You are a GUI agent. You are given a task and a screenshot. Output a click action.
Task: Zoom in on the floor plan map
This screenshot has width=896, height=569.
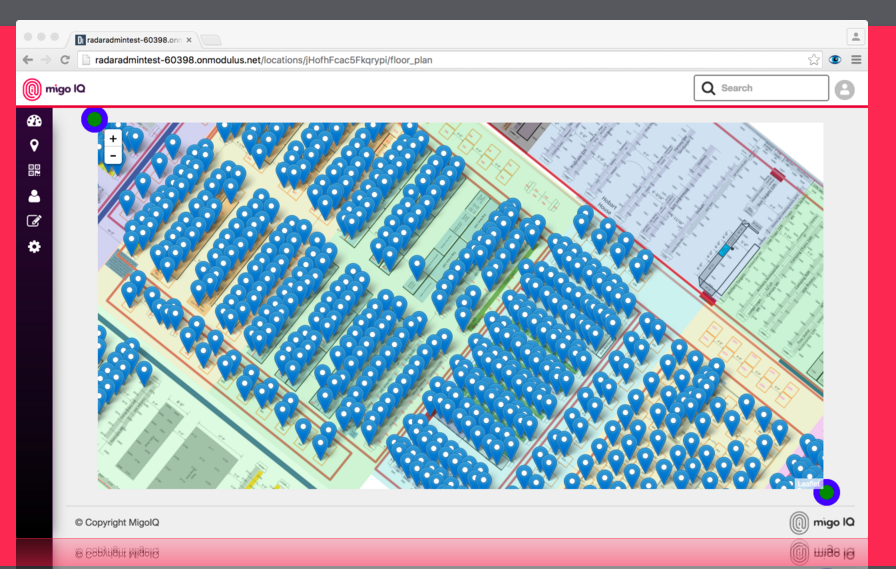[x=113, y=139]
